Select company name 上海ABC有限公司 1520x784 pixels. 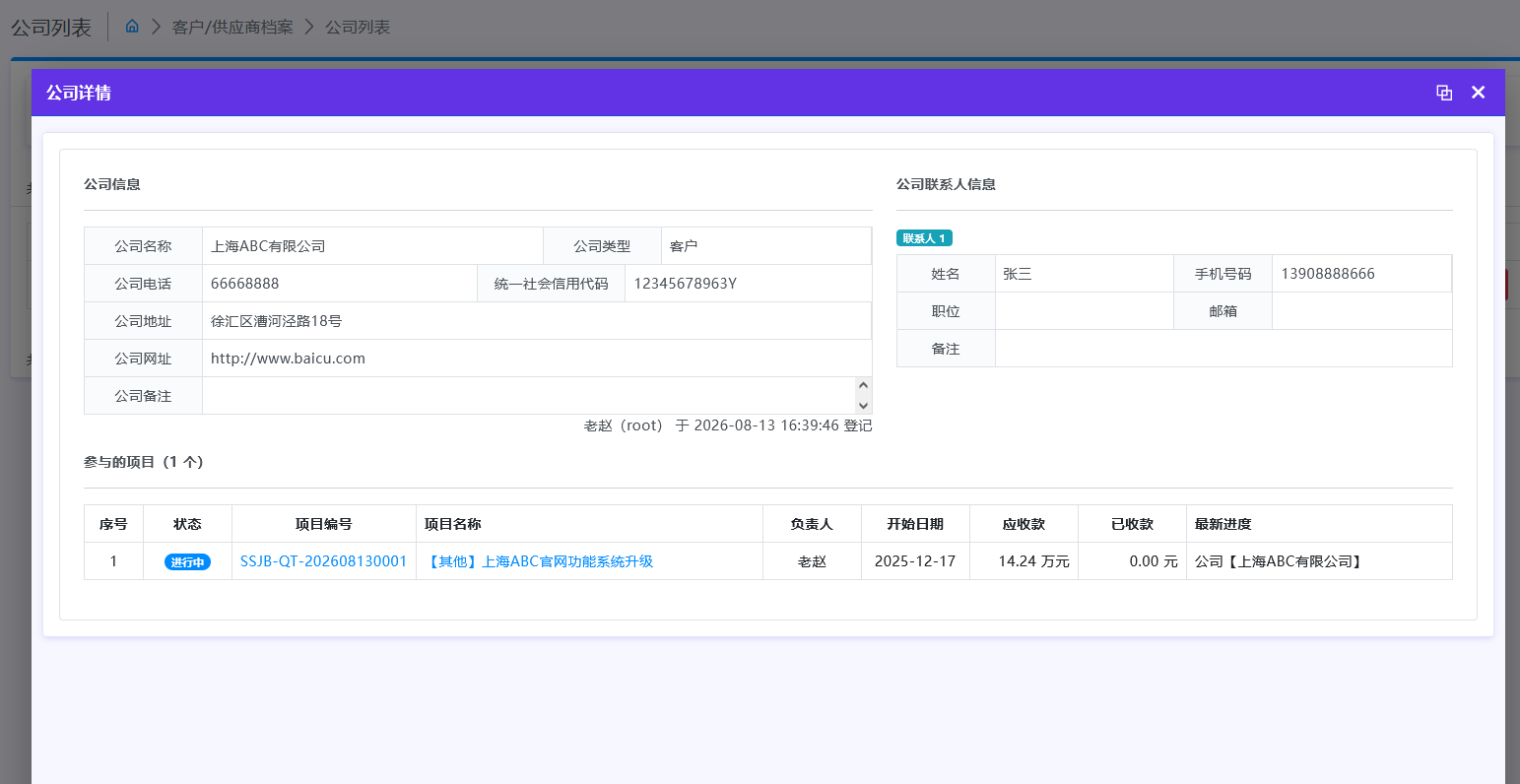tap(268, 246)
